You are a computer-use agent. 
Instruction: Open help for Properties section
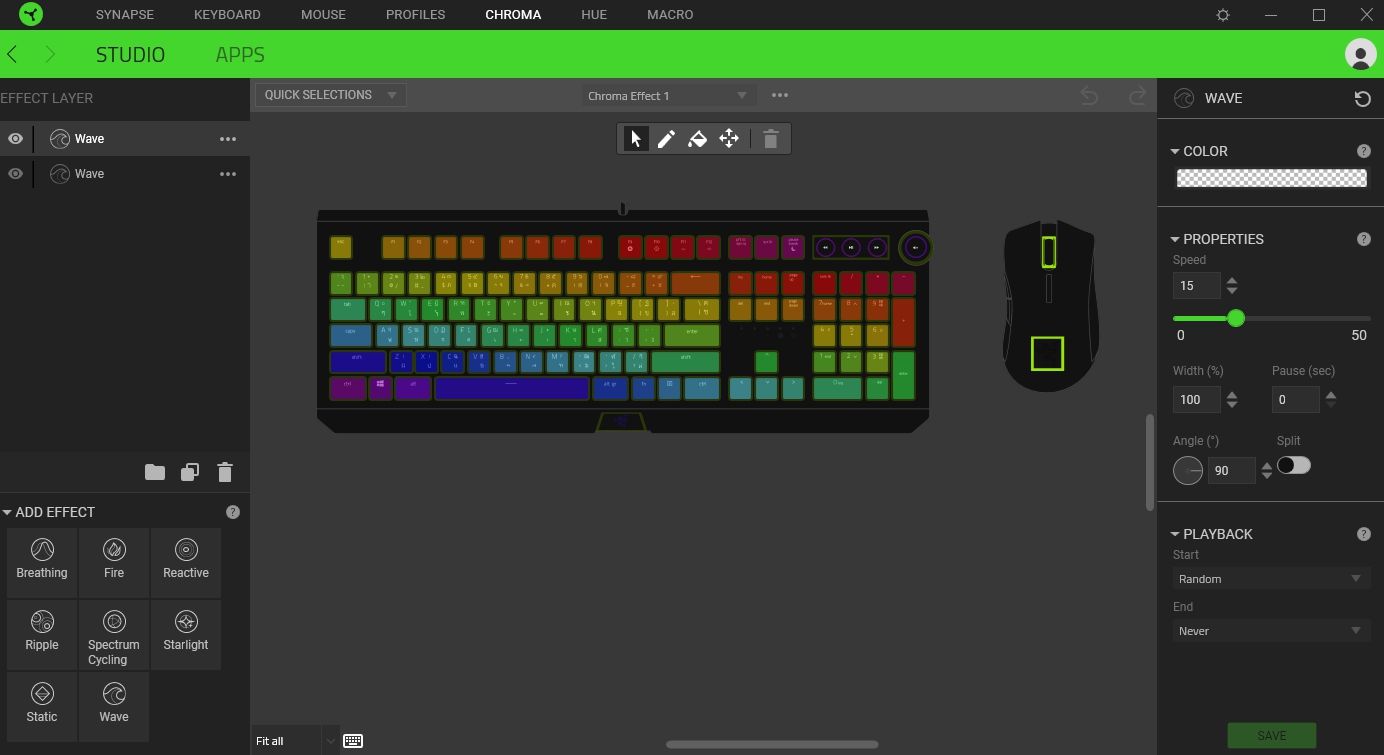1363,239
